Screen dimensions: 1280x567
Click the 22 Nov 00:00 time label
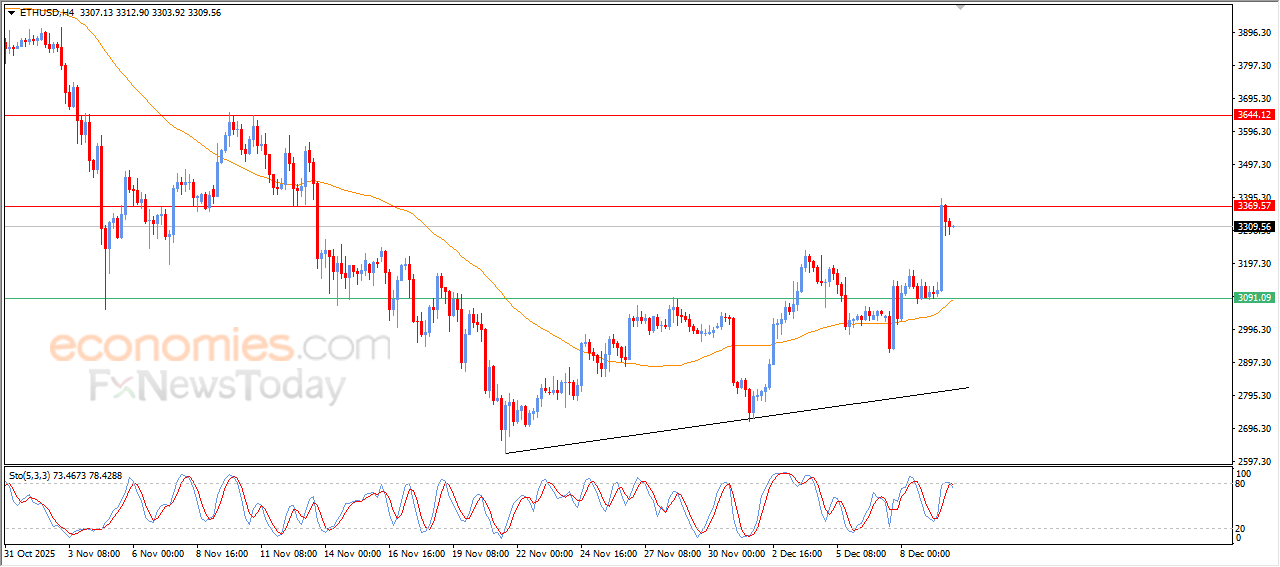pyautogui.click(x=545, y=552)
